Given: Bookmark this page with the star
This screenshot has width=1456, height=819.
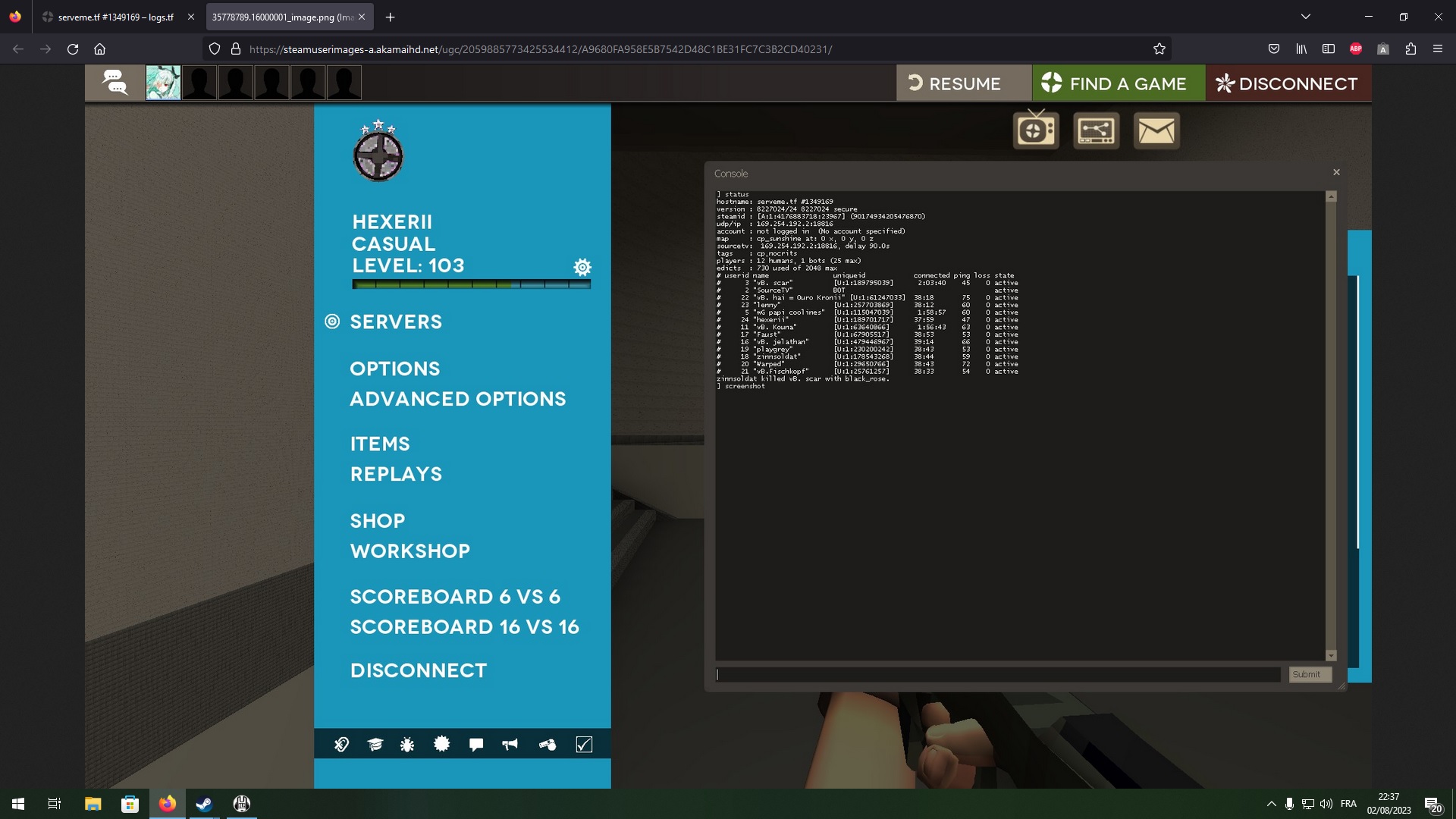Looking at the screenshot, I should tap(1159, 49).
